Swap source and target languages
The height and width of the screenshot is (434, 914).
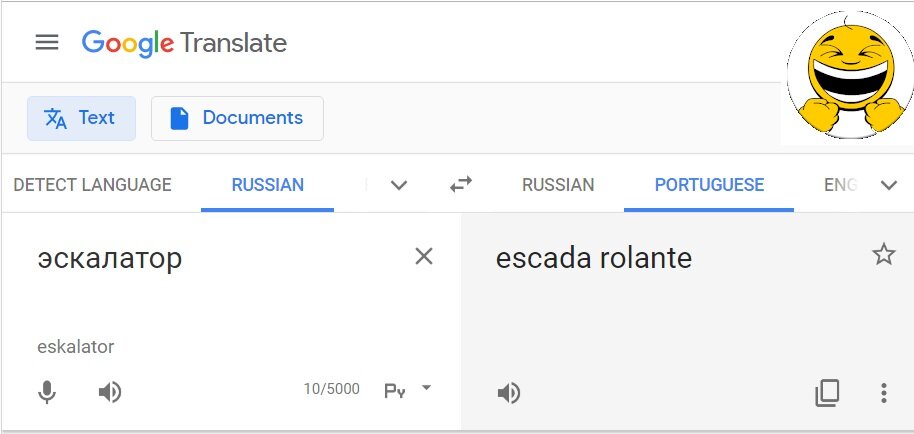[460, 185]
